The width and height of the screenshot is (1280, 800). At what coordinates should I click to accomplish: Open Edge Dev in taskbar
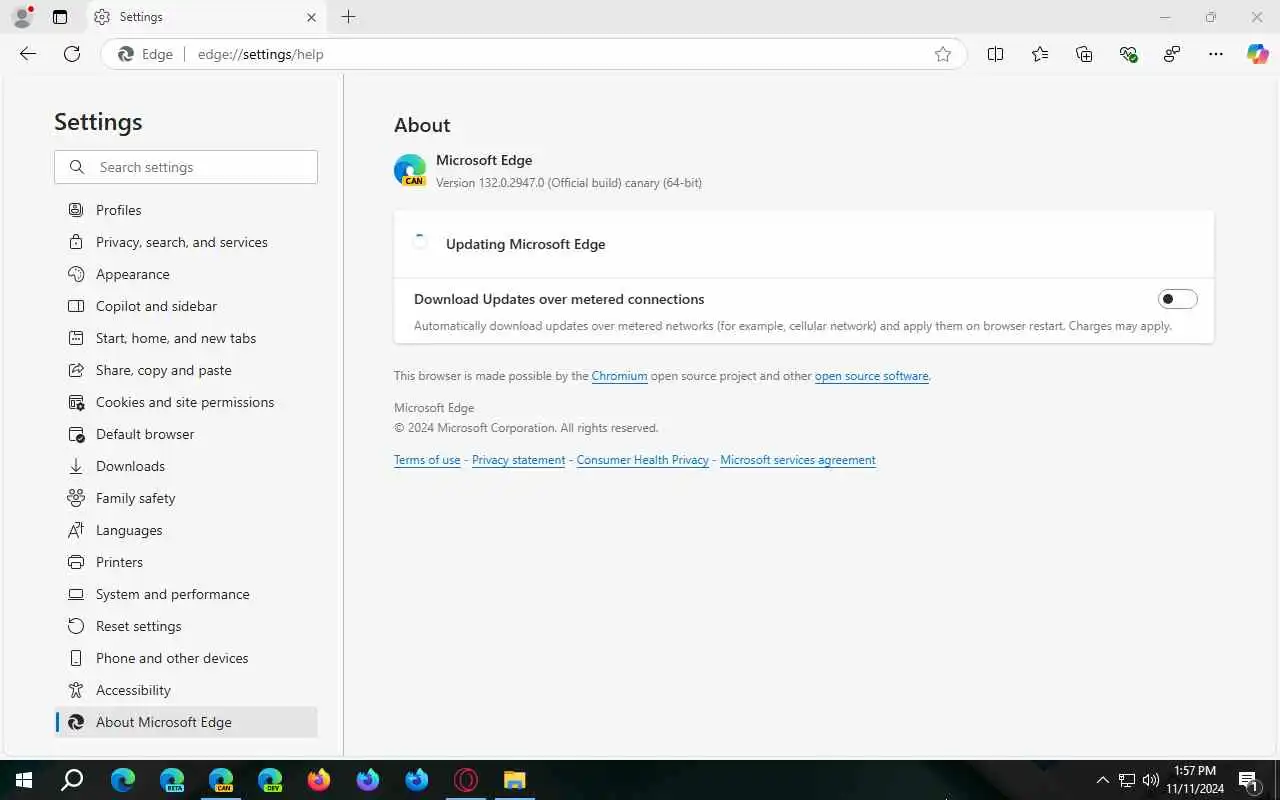(x=270, y=780)
